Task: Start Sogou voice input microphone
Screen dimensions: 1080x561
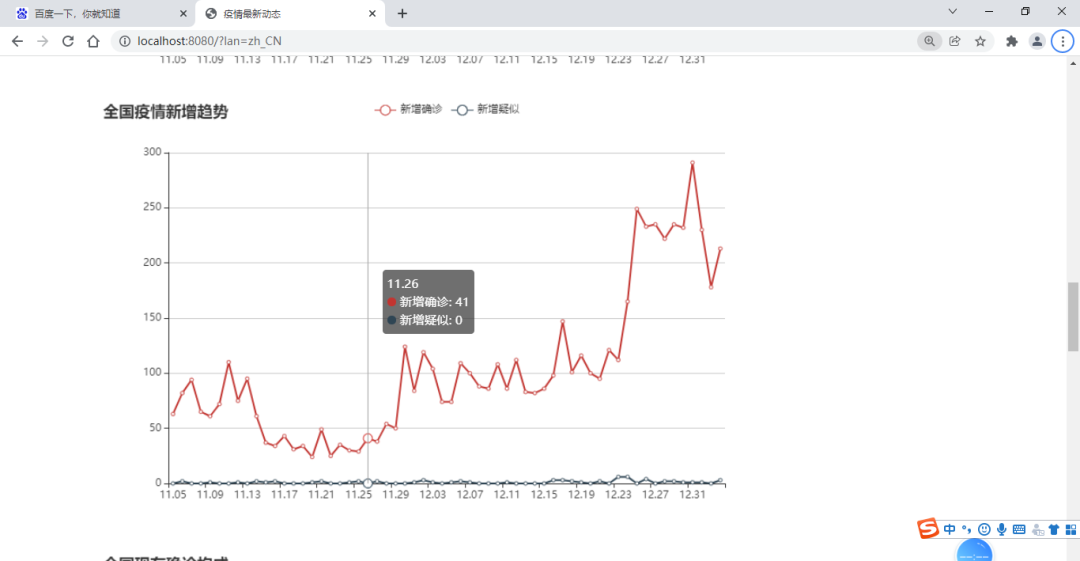Action: [x=1001, y=529]
